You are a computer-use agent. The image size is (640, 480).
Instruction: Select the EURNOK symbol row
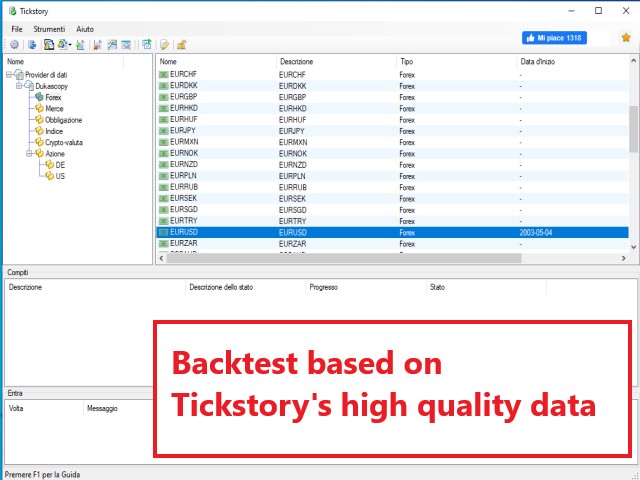coord(392,153)
